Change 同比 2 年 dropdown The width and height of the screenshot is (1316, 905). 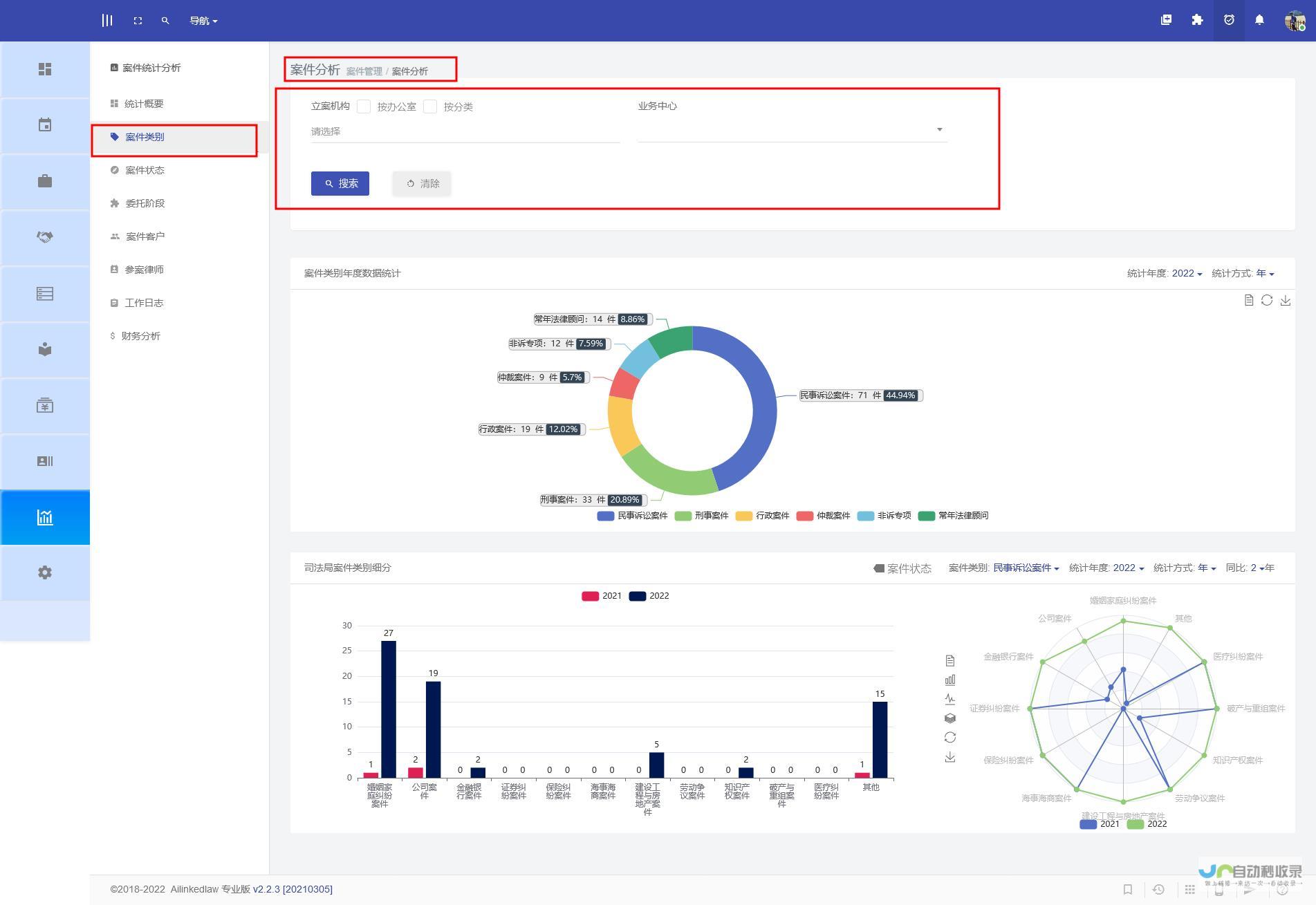[1257, 568]
